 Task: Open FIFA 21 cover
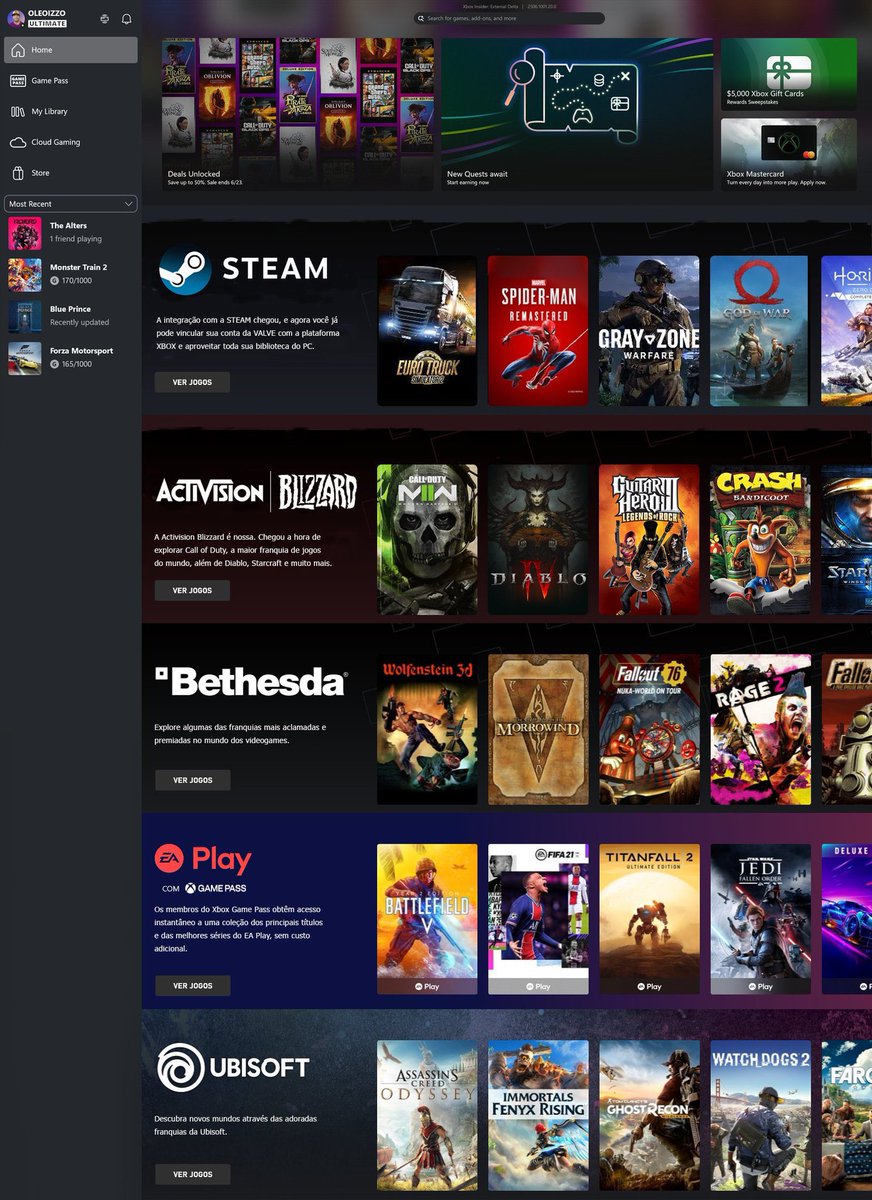pyautogui.click(x=538, y=919)
